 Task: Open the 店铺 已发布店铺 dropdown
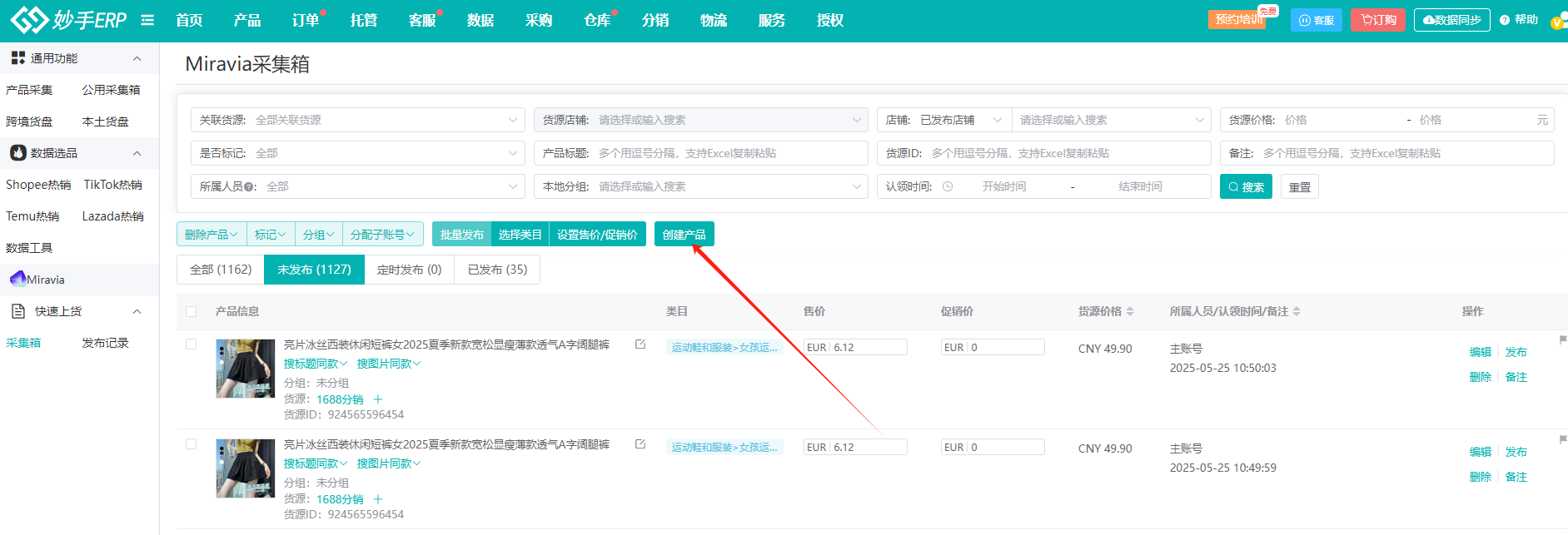pyautogui.click(x=944, y=120)
